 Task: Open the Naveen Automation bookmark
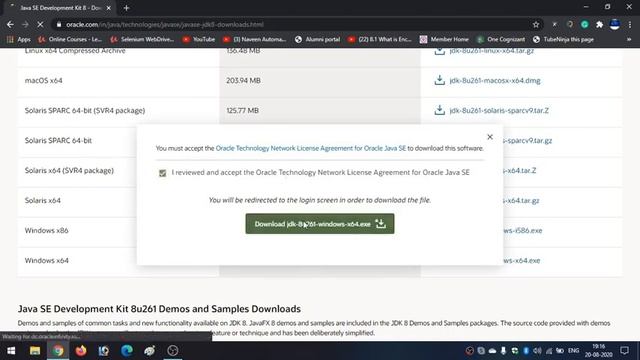(254, 39)
